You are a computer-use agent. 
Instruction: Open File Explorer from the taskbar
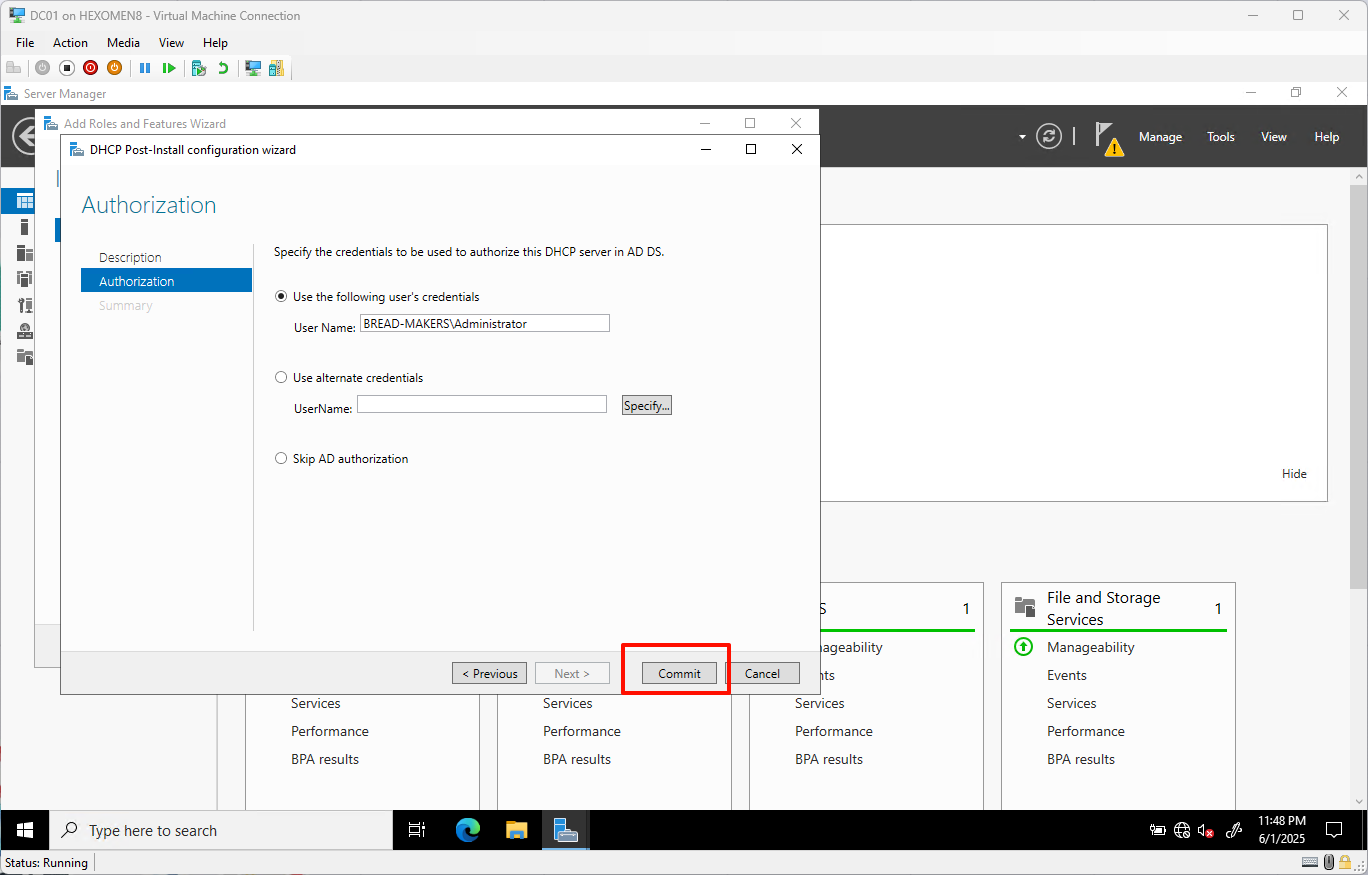(516, 830)
